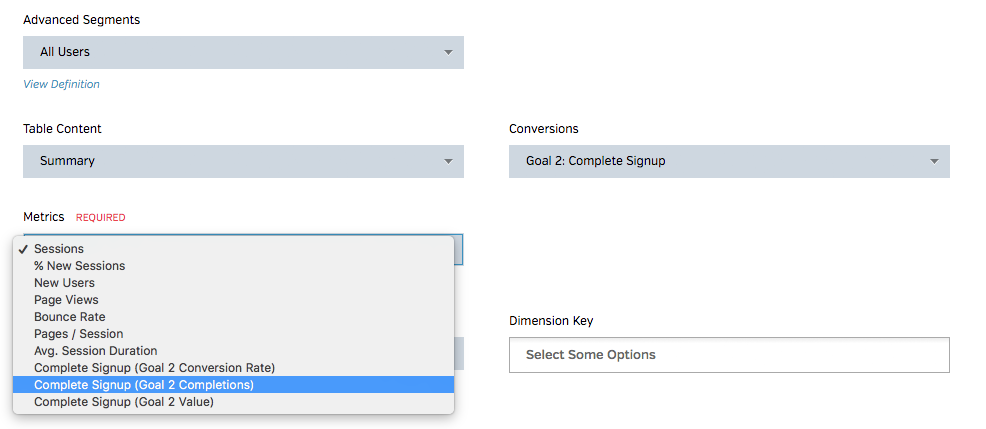Open the Advanced Segments All Users selector

pos(243,52)
